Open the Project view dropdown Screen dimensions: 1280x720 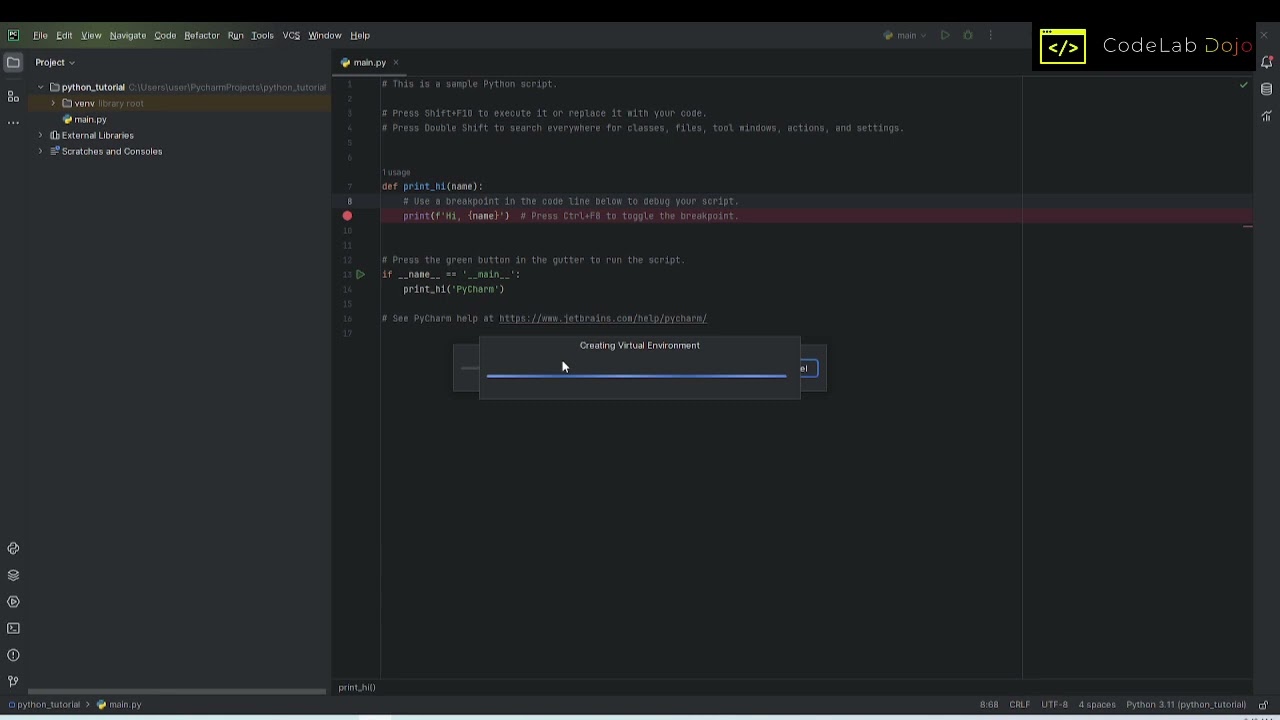pyautogui.click(x=55, y=62)
